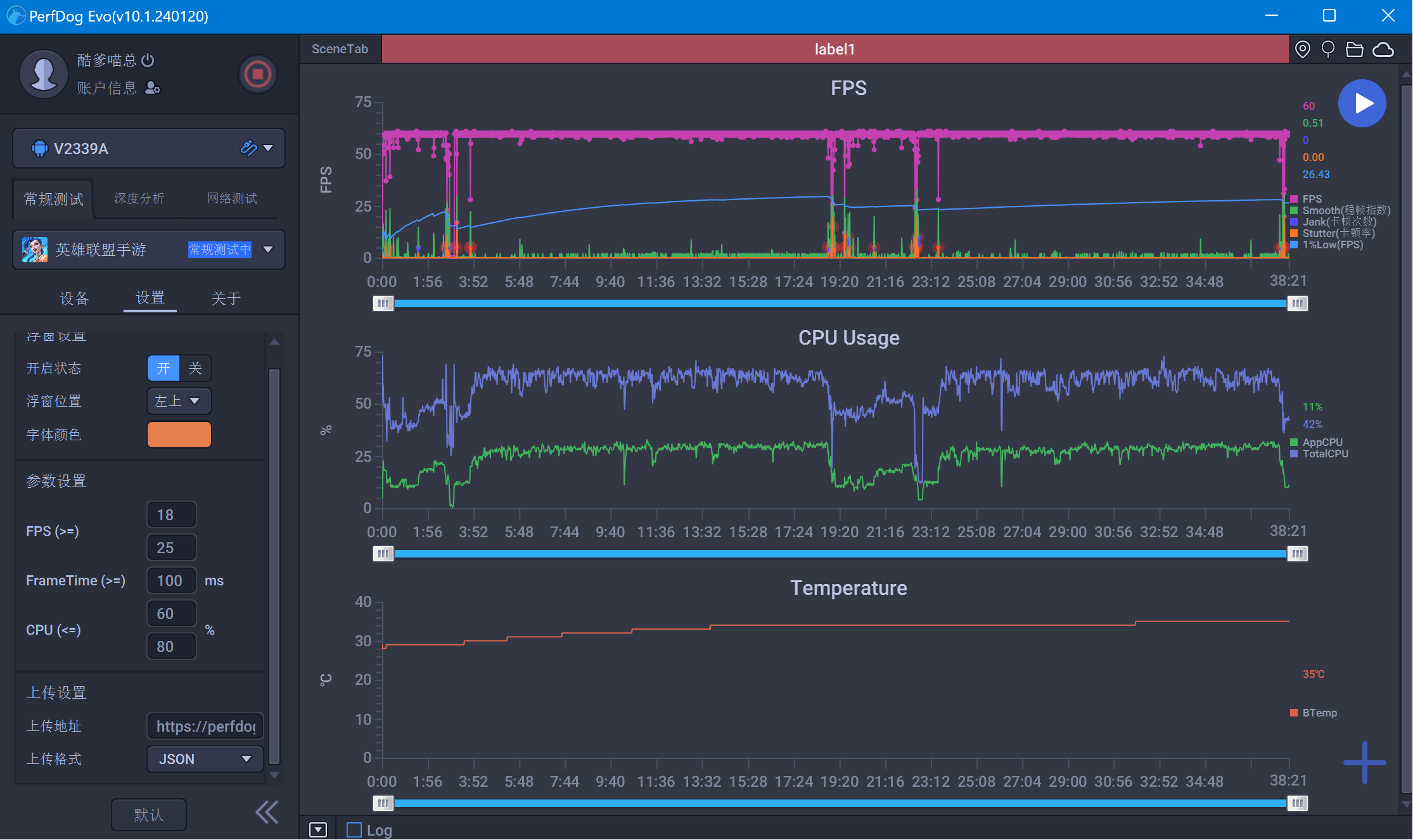Enable the Log checkbox
Image resolution: width=1413 pixels, height=840 pixels.
tap(354, 830)
